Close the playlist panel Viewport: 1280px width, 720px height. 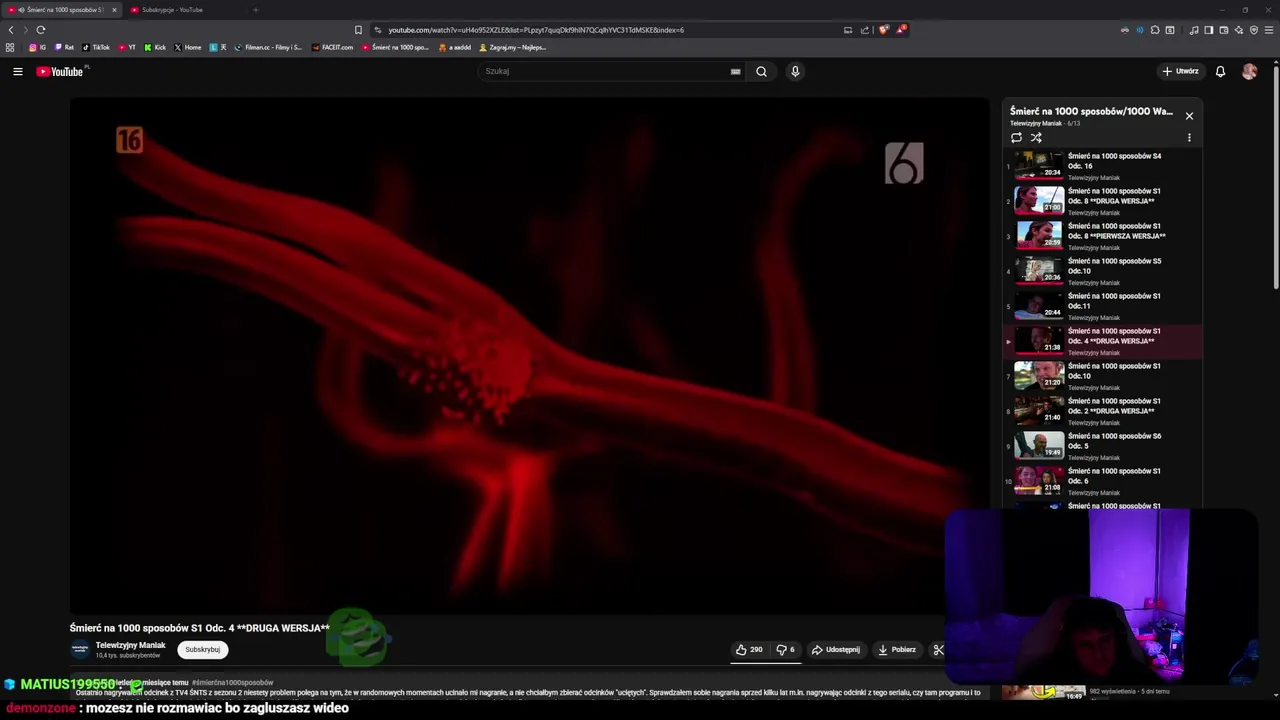[x=1189, y=116]
